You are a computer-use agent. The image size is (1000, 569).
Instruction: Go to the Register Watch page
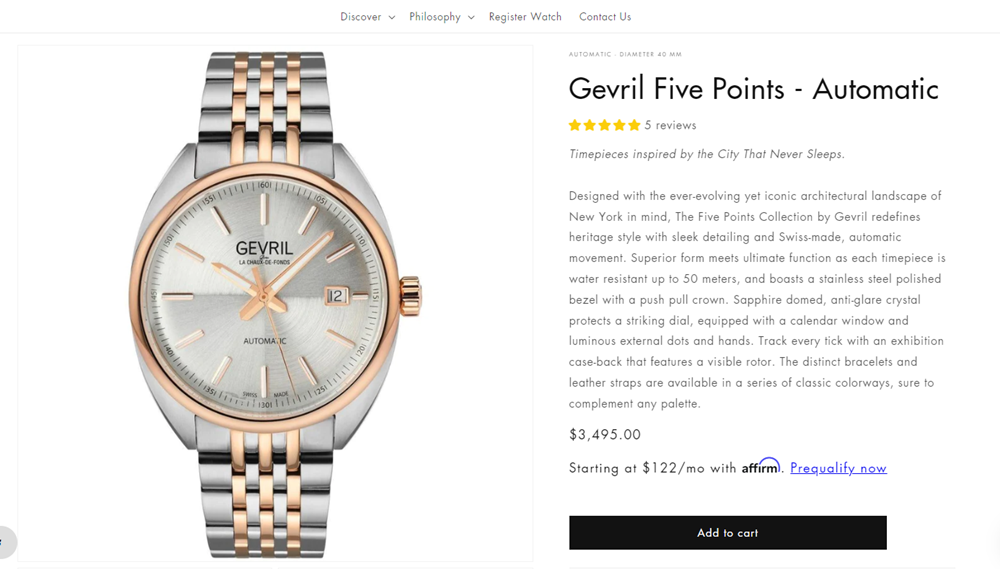pyautogui.click(x=525, y=17)
